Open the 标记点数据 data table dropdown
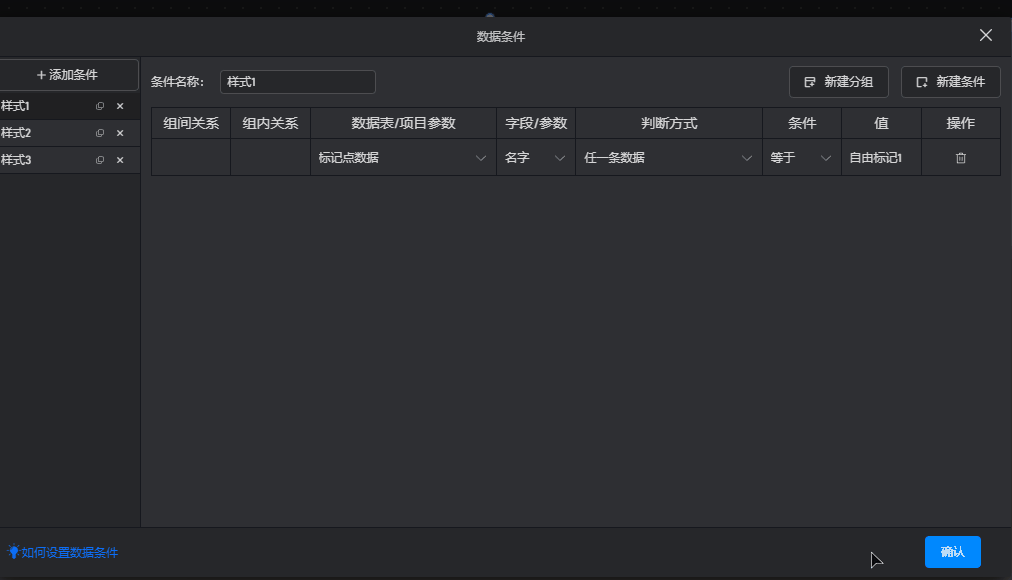Screen dimensions: 1012x580 point(403,158)
